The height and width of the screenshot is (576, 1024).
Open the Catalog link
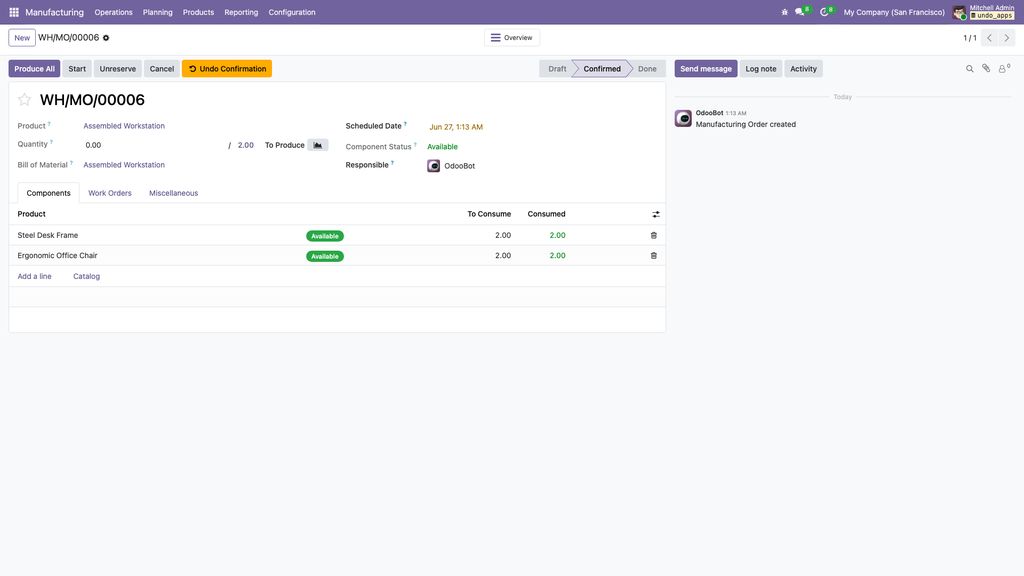(x=86, y=276)
